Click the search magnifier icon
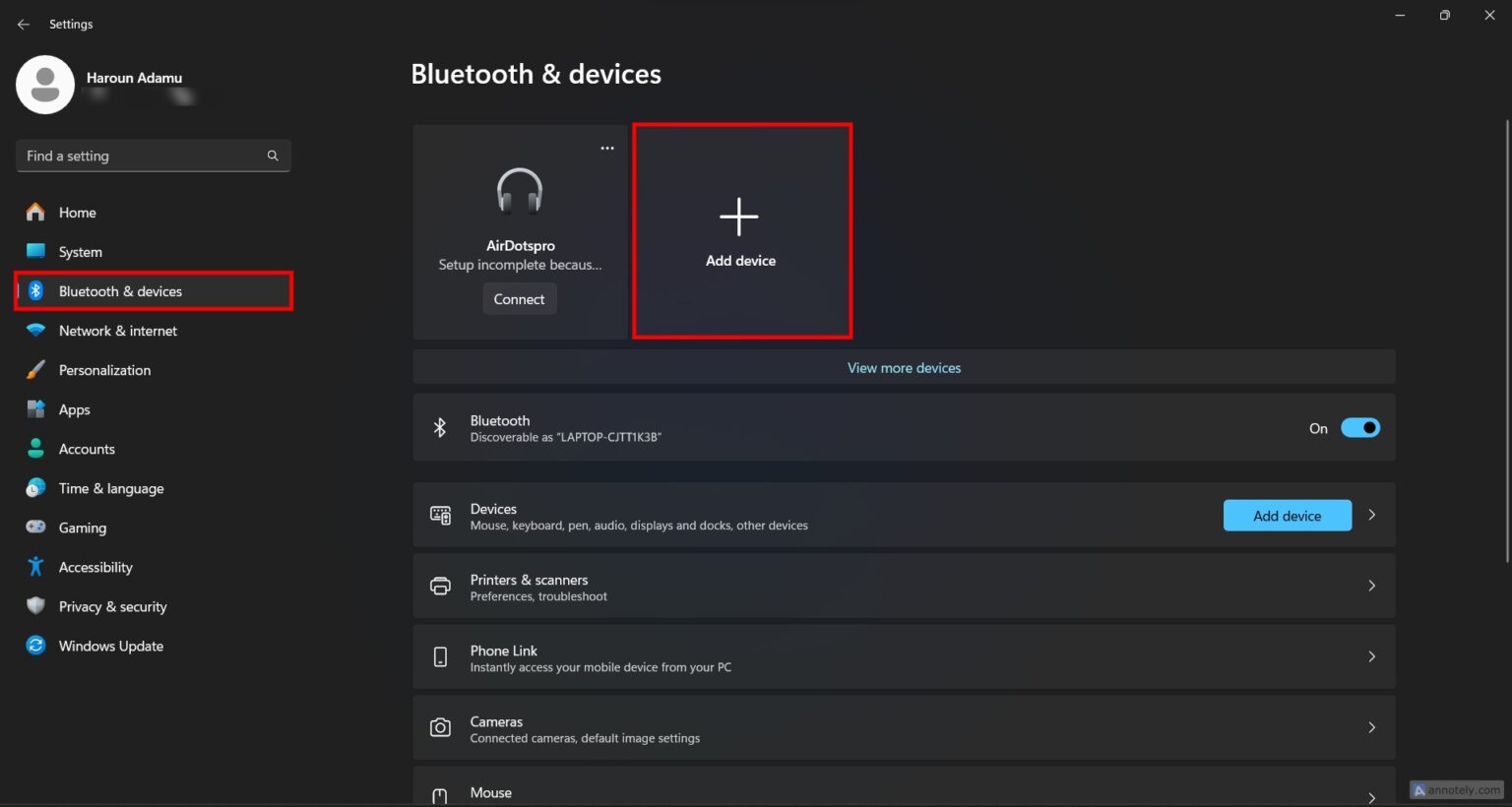Image resolution: width=1512 pixels, height=807 pixels. click(273, 155)
